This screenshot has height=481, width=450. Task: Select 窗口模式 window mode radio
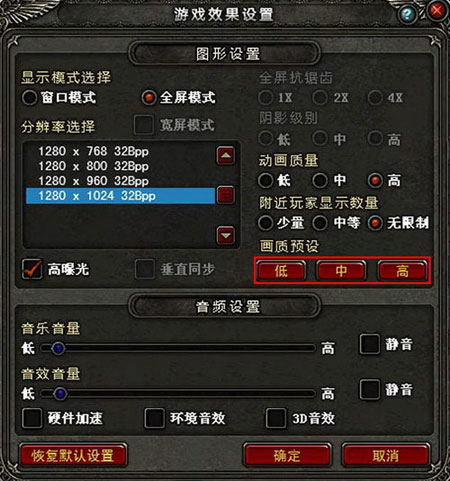tap(29, 98)
